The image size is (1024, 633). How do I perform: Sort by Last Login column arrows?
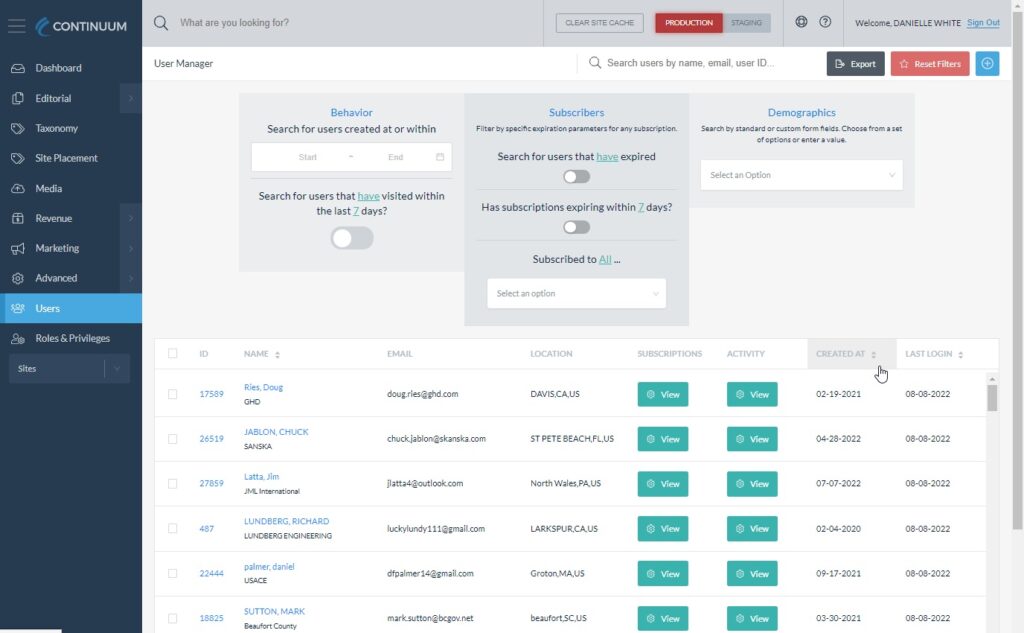click(x=960, y=354)
